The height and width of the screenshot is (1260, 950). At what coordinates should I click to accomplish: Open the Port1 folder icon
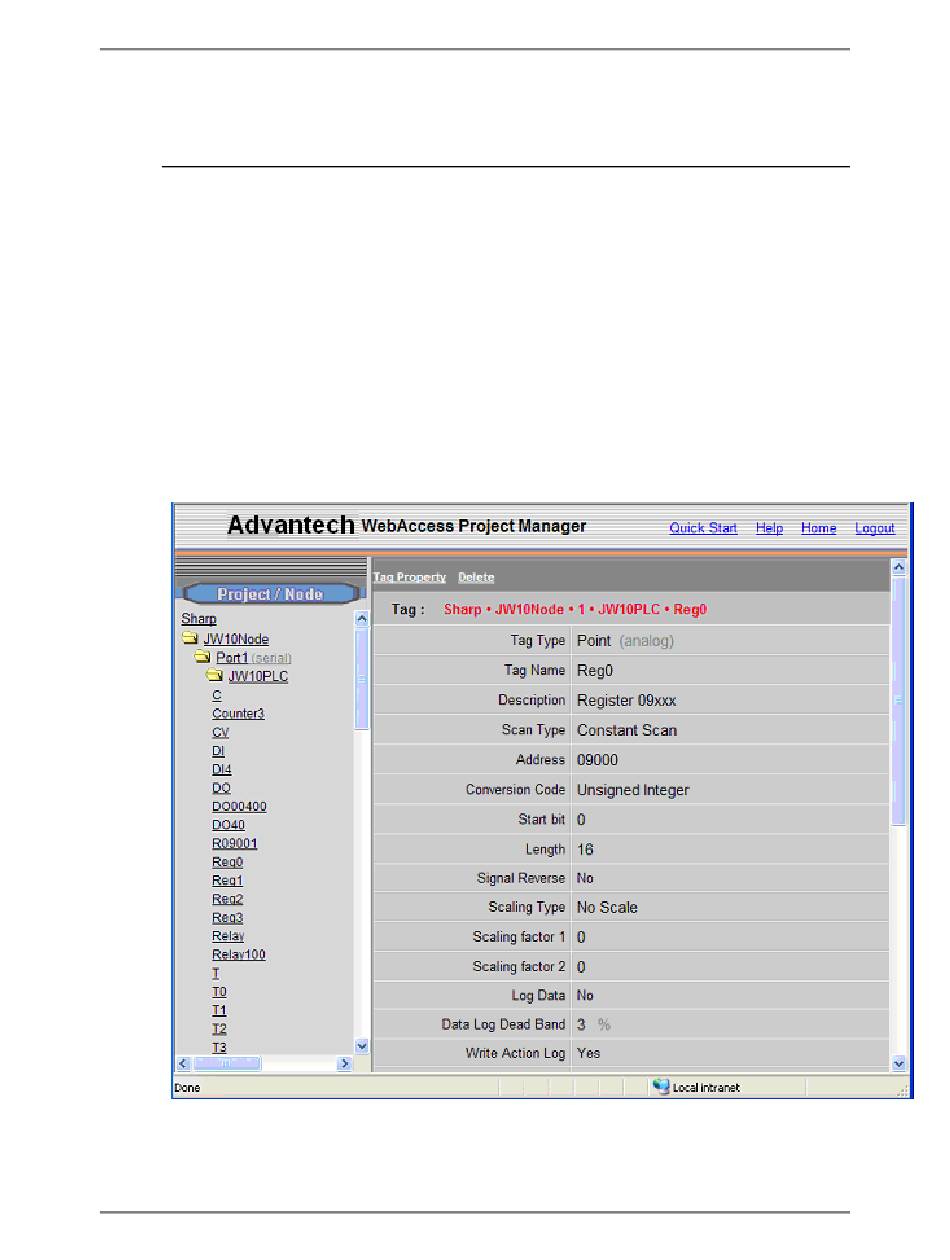pos(202,657)
